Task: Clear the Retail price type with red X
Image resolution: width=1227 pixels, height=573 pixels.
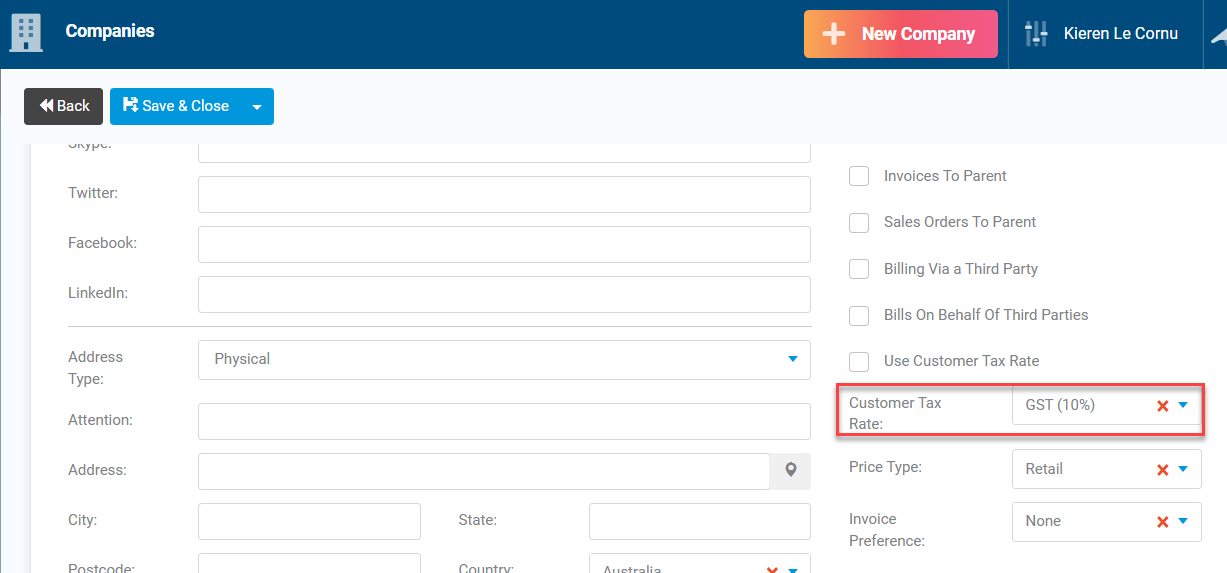Action: [1162, 469]
